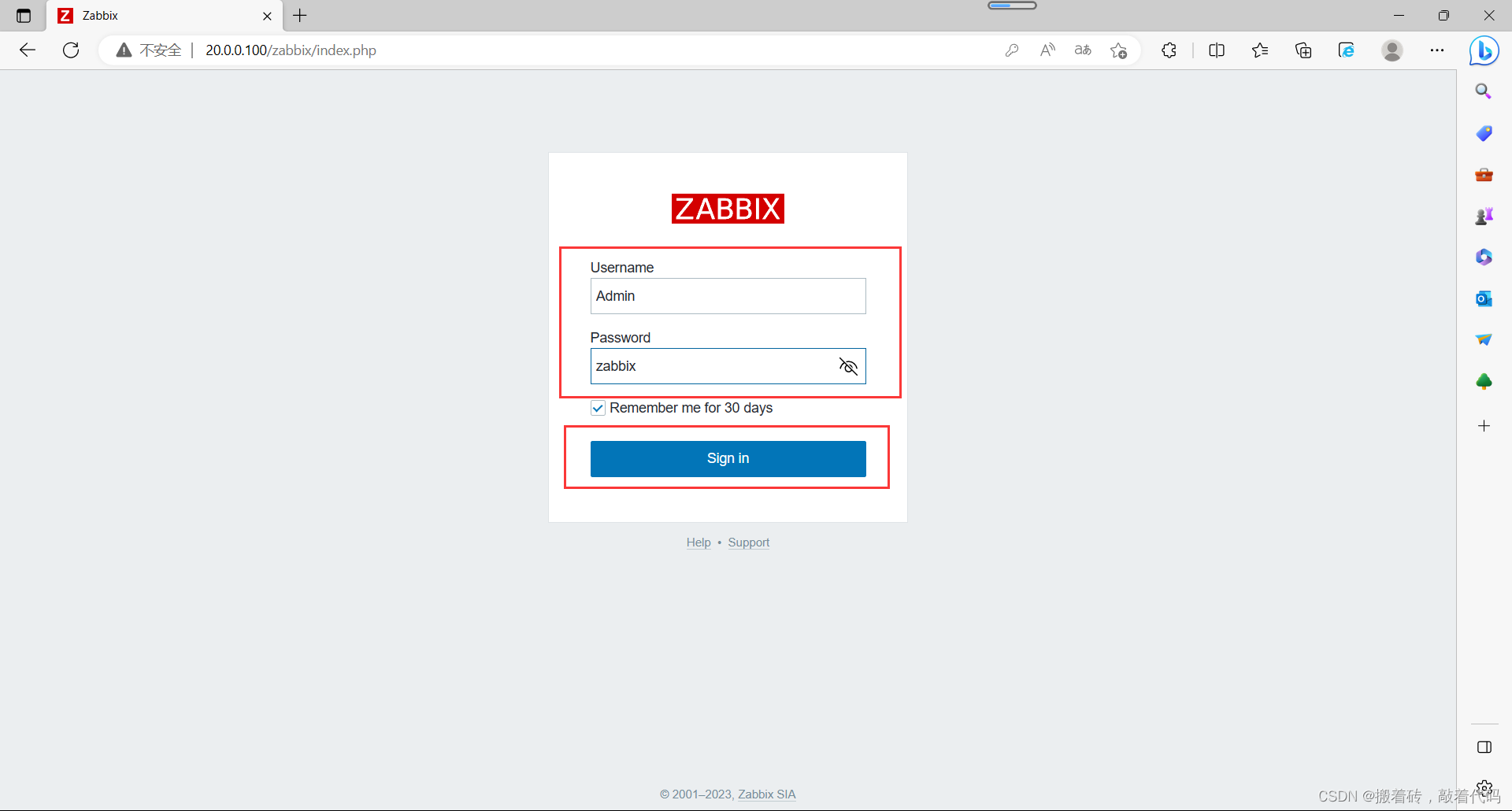Open sidebar Games chess icon
The width and height of the screenshot is (1512, 811).
(x=1484, y=216)
